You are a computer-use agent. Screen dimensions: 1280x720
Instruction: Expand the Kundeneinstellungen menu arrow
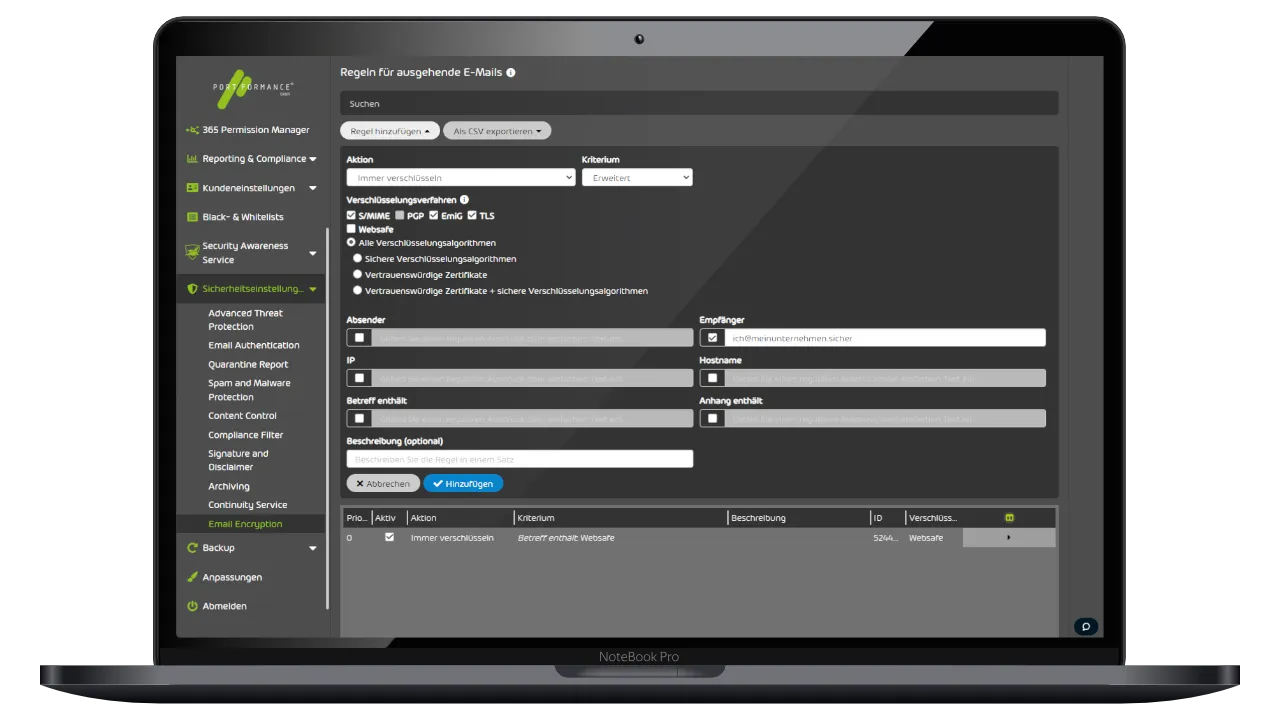click(313, 188)
